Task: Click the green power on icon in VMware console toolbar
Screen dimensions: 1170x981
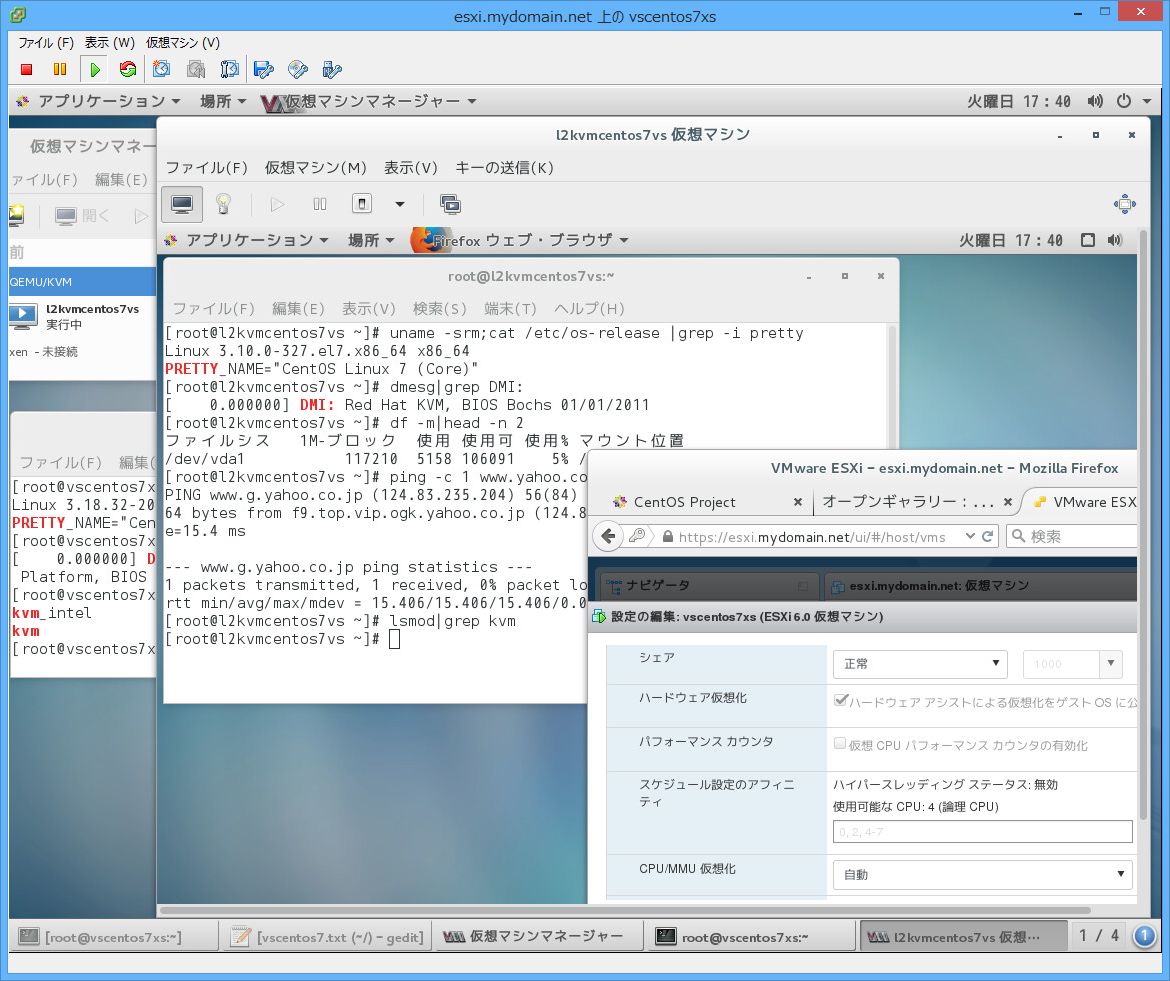Action: [x=95, y=69]
